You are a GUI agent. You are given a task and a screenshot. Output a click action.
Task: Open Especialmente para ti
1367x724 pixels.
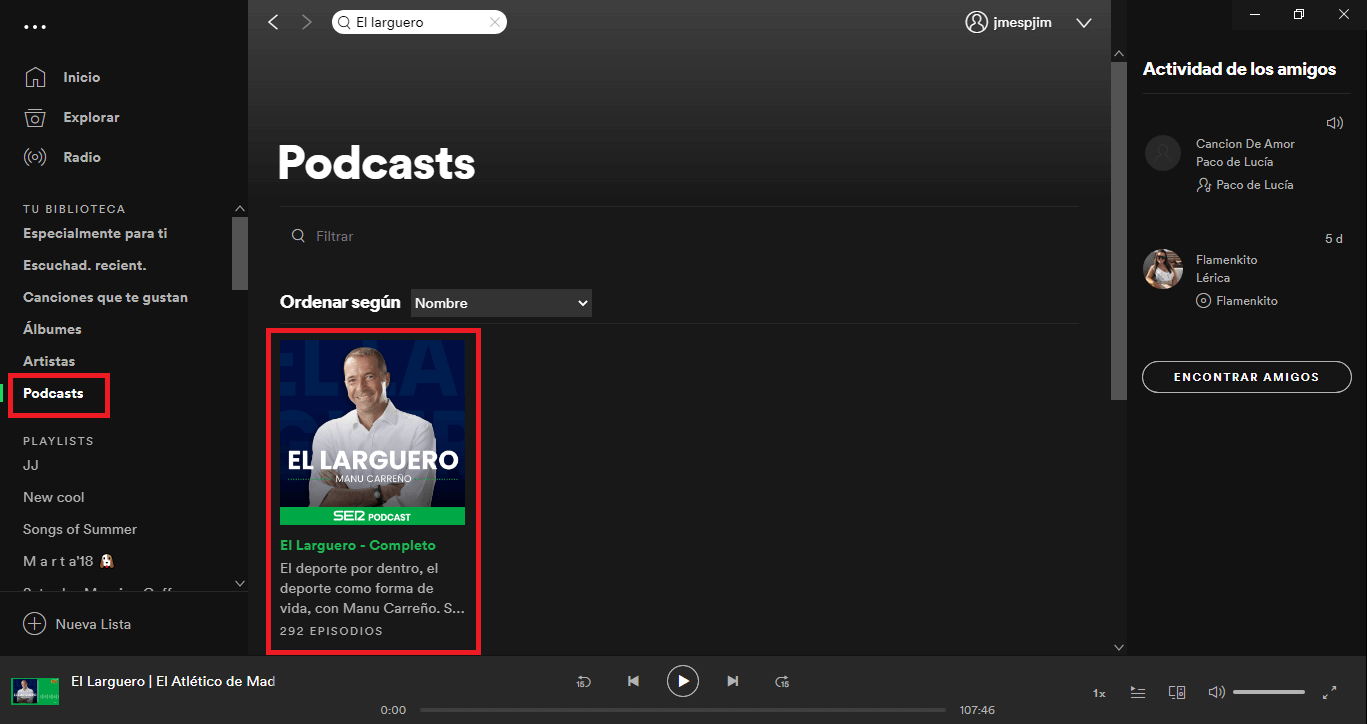[95, 233]
